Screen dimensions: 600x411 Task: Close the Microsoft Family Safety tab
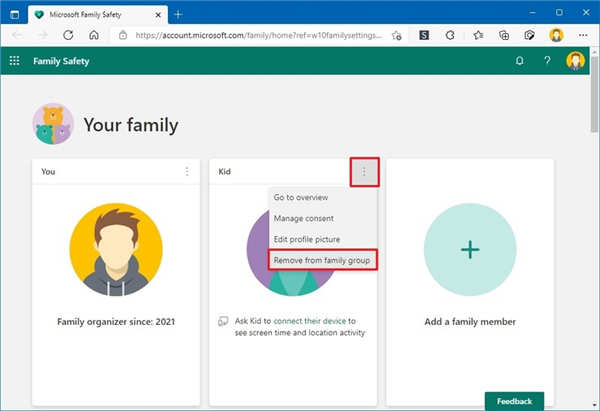click(x=158, y=15)
